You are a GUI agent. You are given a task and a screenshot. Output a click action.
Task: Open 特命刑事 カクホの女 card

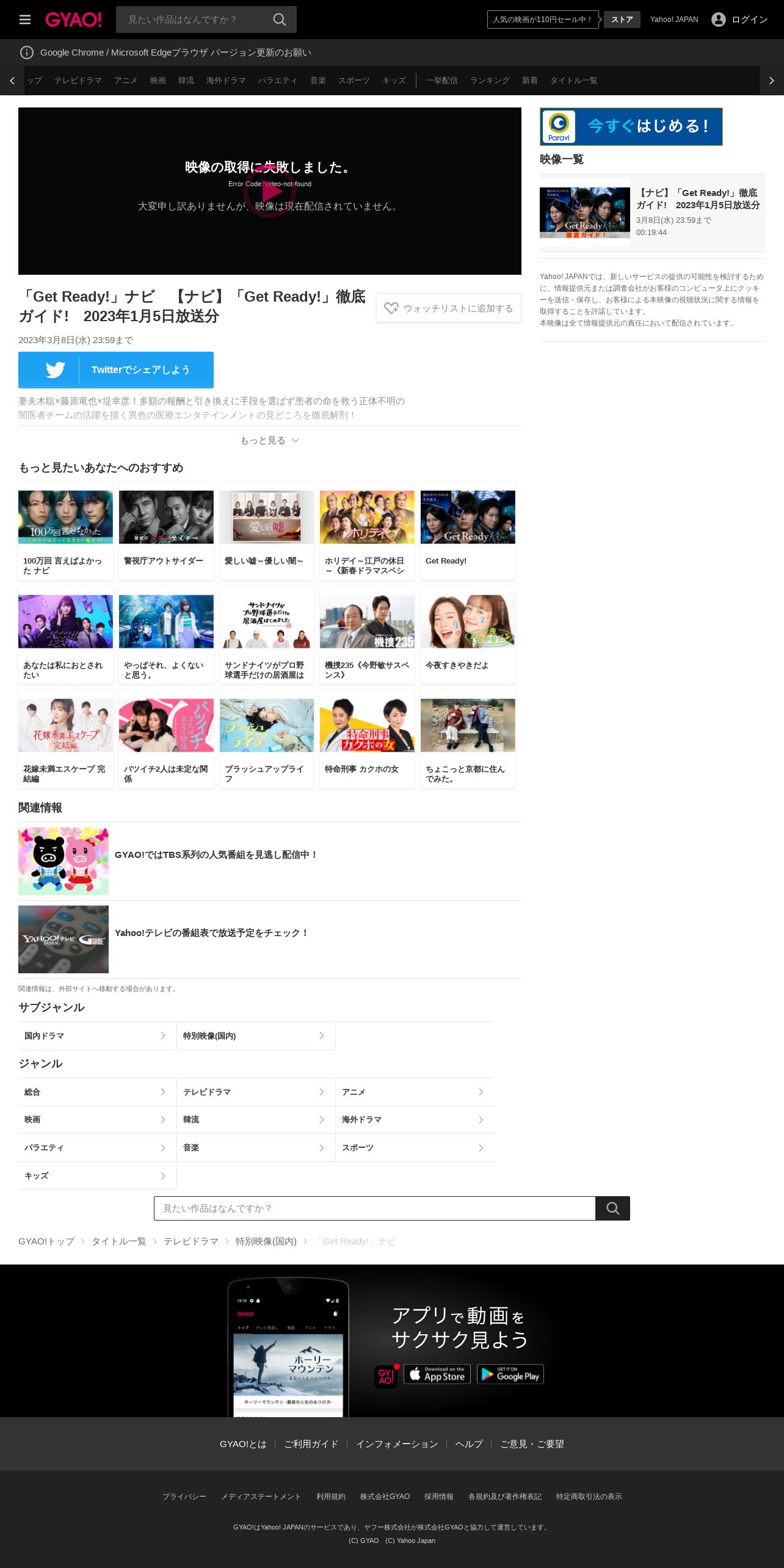click(x=367, y=739)
